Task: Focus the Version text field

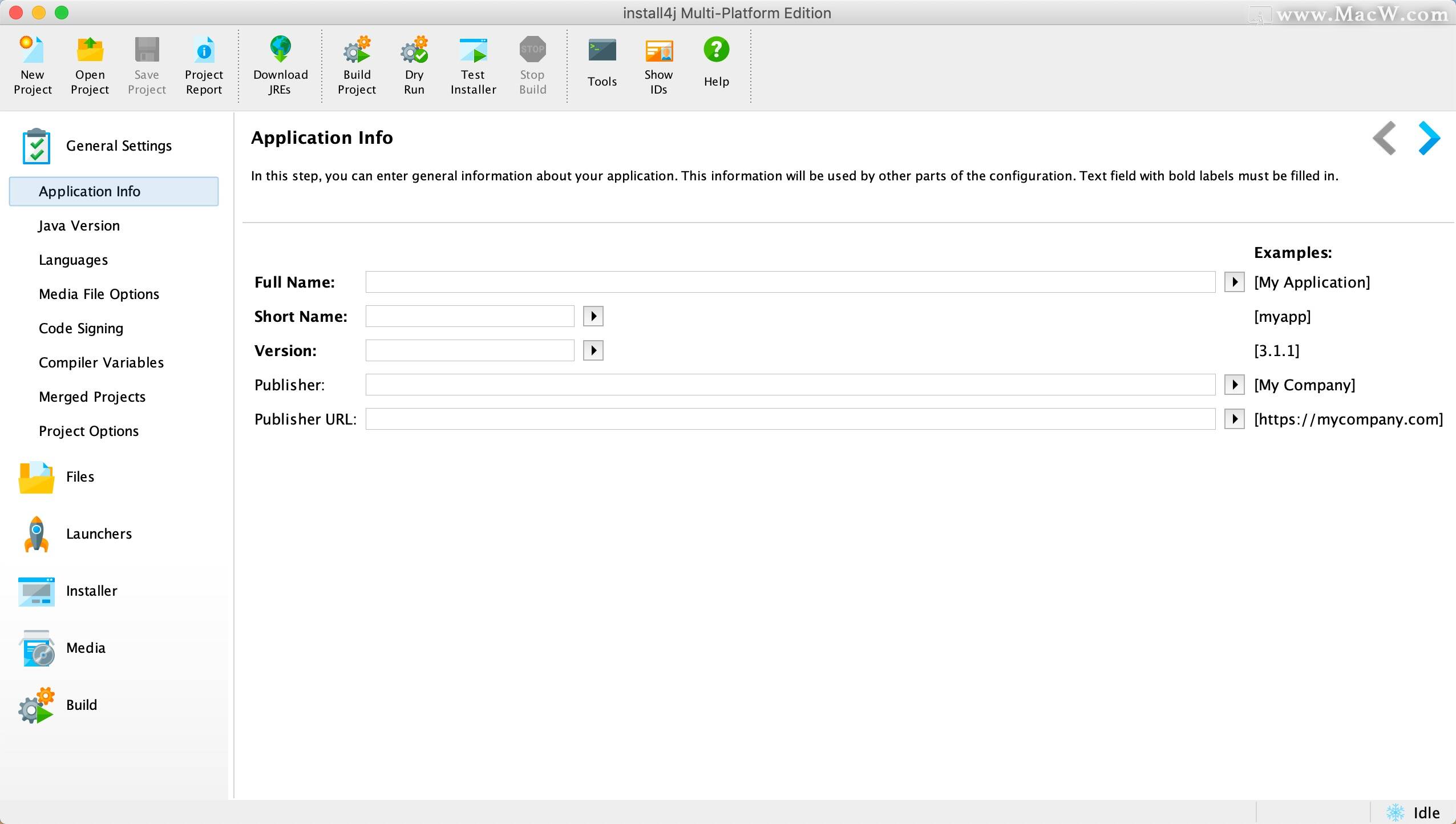Action: tap(470, 350)
